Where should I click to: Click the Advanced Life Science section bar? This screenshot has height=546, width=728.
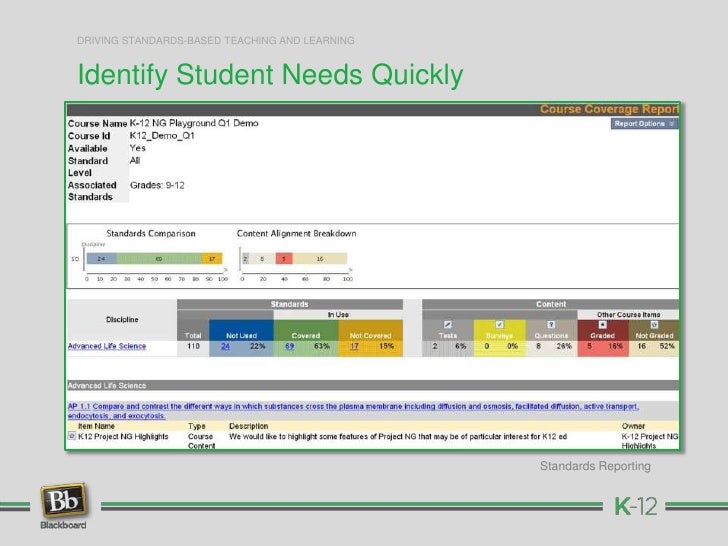(x=373, y=385)
